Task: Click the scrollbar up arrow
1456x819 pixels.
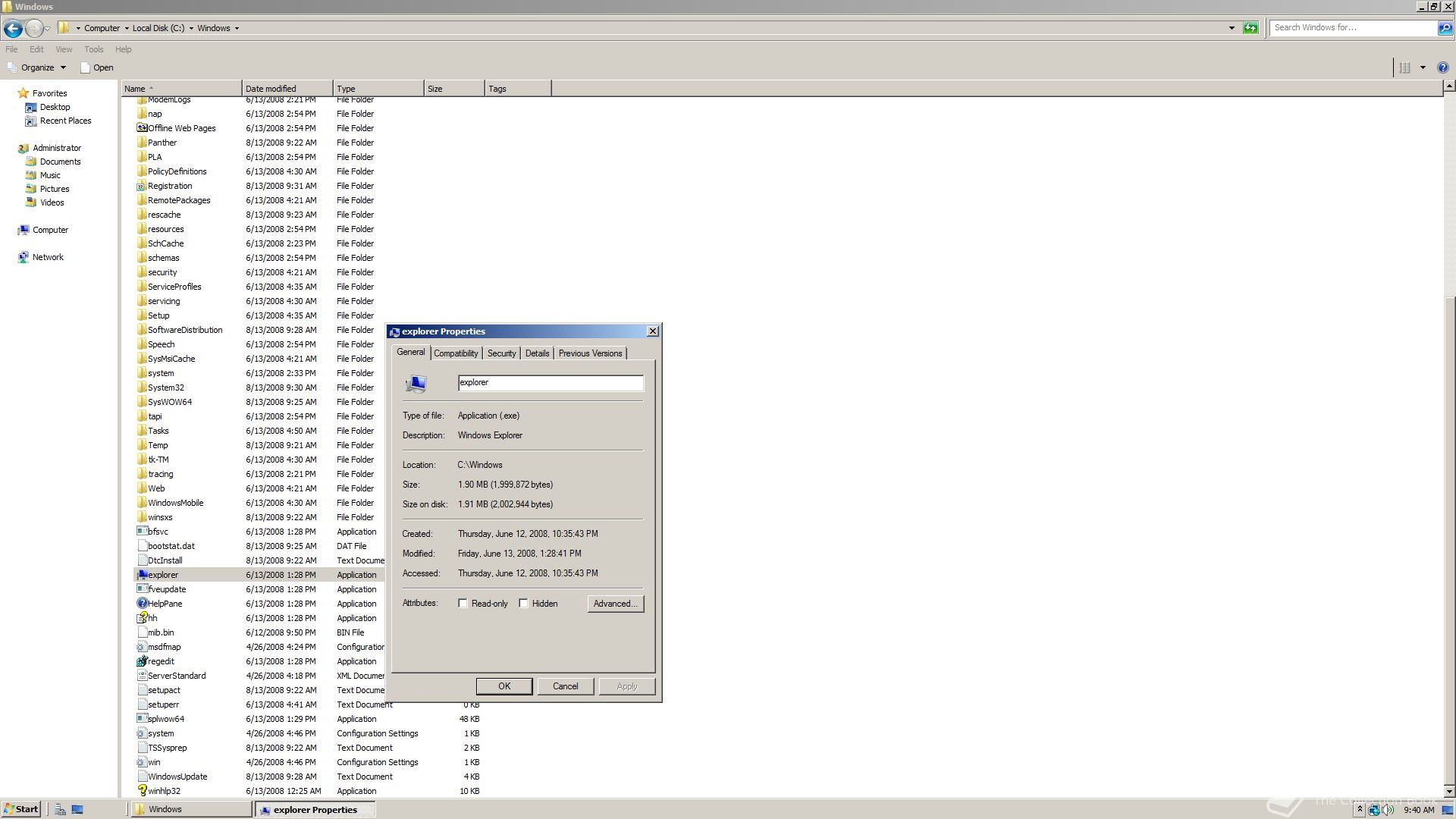Action: pos(1448,87)
